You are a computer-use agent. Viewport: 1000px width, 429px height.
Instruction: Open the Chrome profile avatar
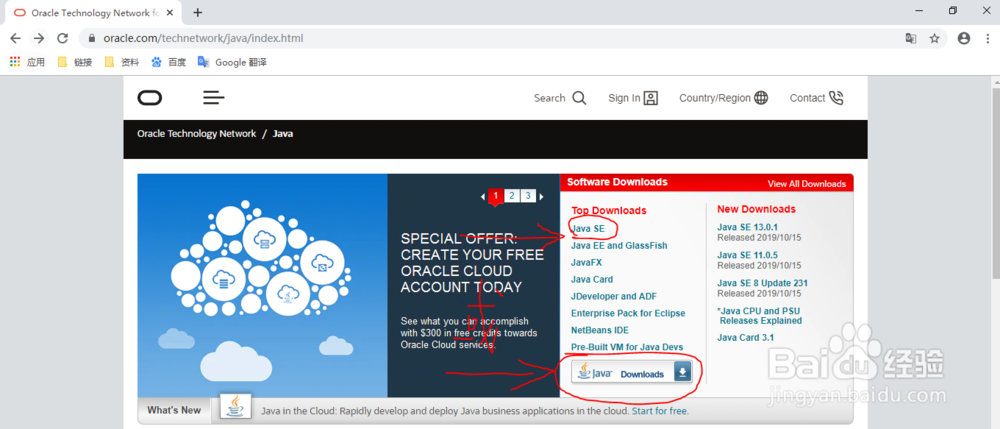tap(964, 38)
